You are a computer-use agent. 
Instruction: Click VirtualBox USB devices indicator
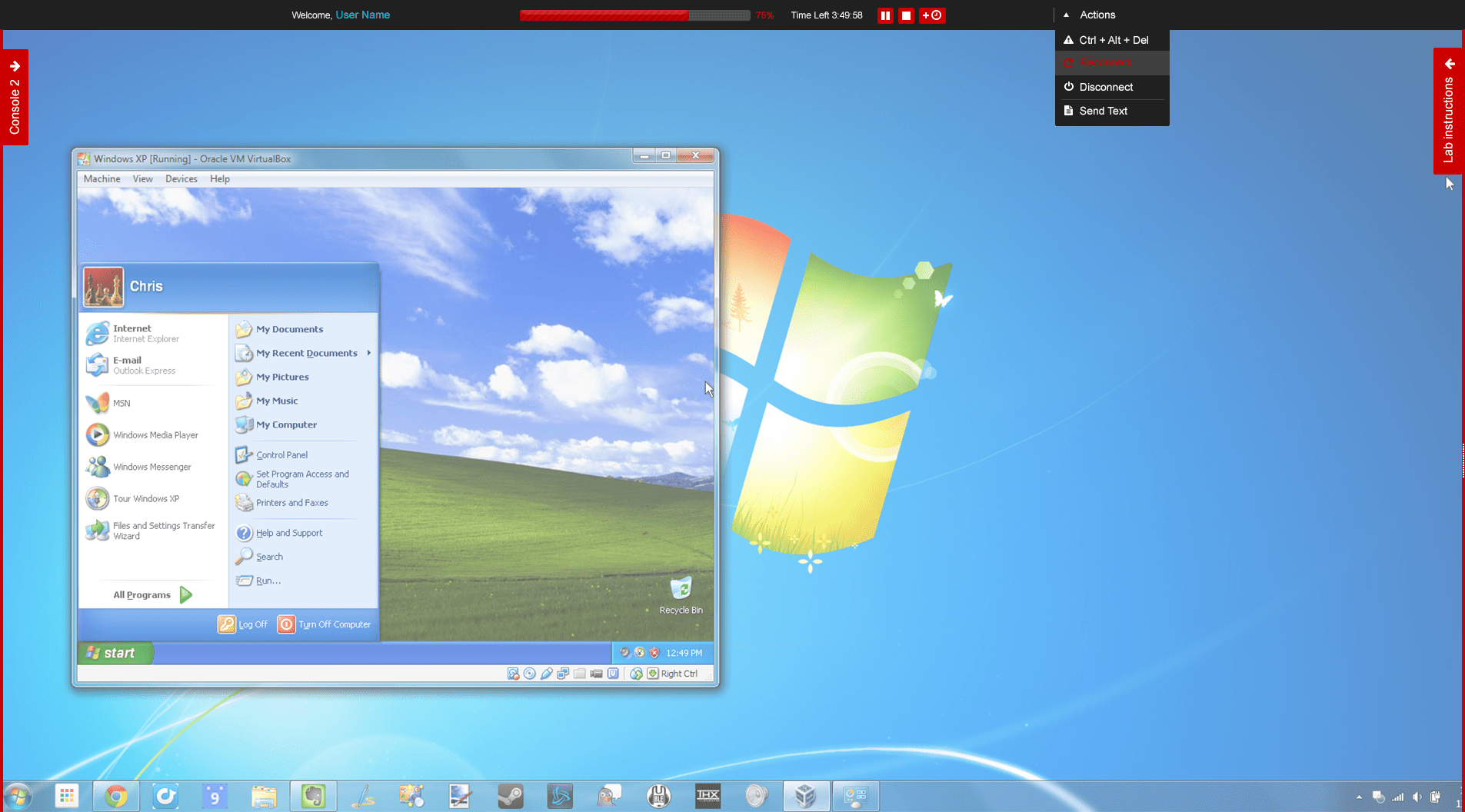pyautogui.click(x=546, y=674)
